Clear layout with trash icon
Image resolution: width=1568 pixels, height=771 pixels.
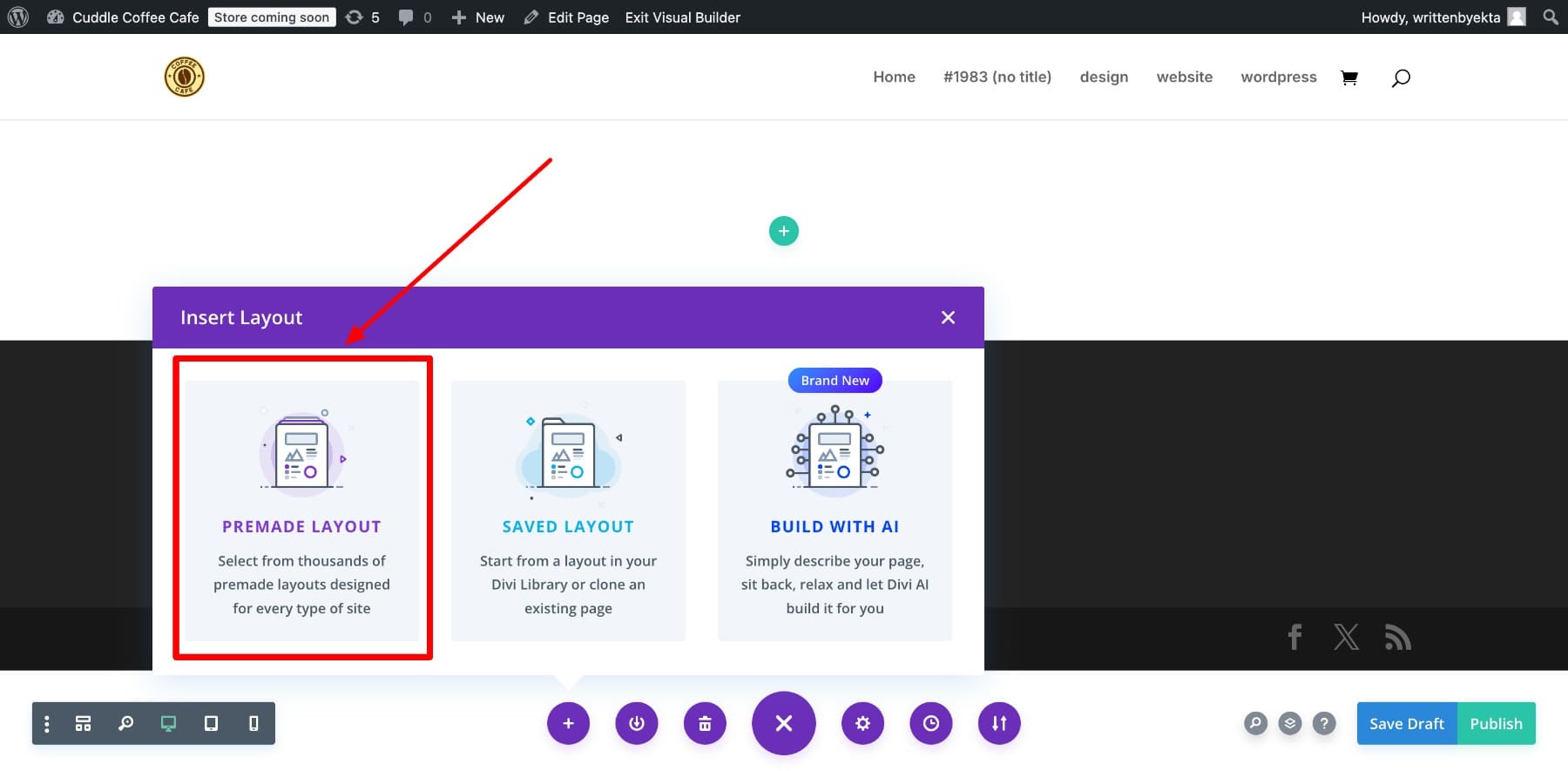(x=705, y=723)
